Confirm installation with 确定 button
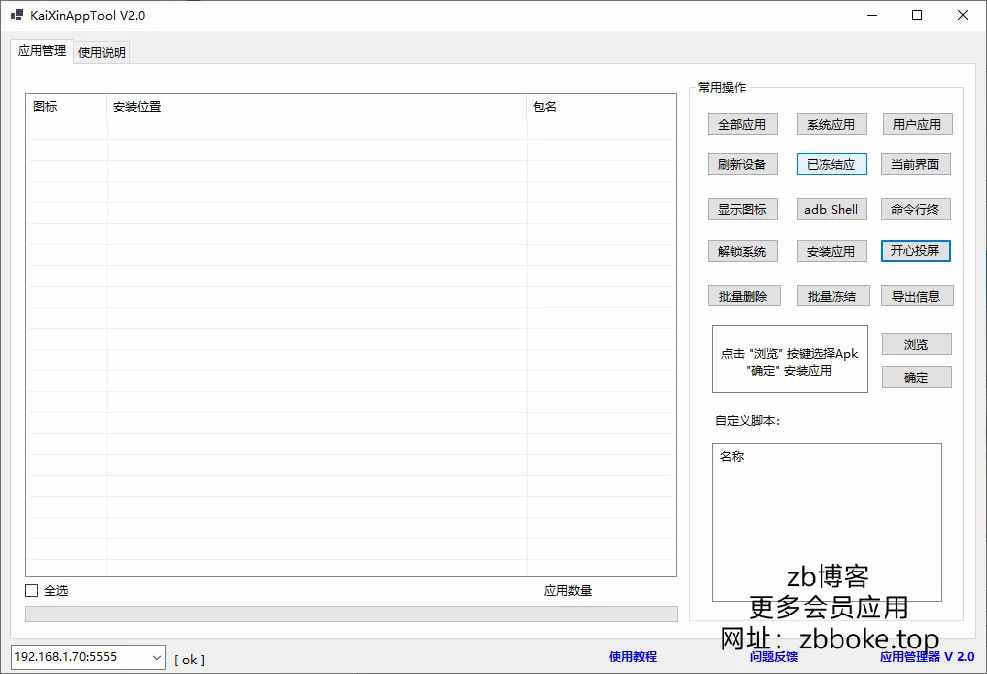This screenshot has width=987, height=674. (x=916, y=377)
